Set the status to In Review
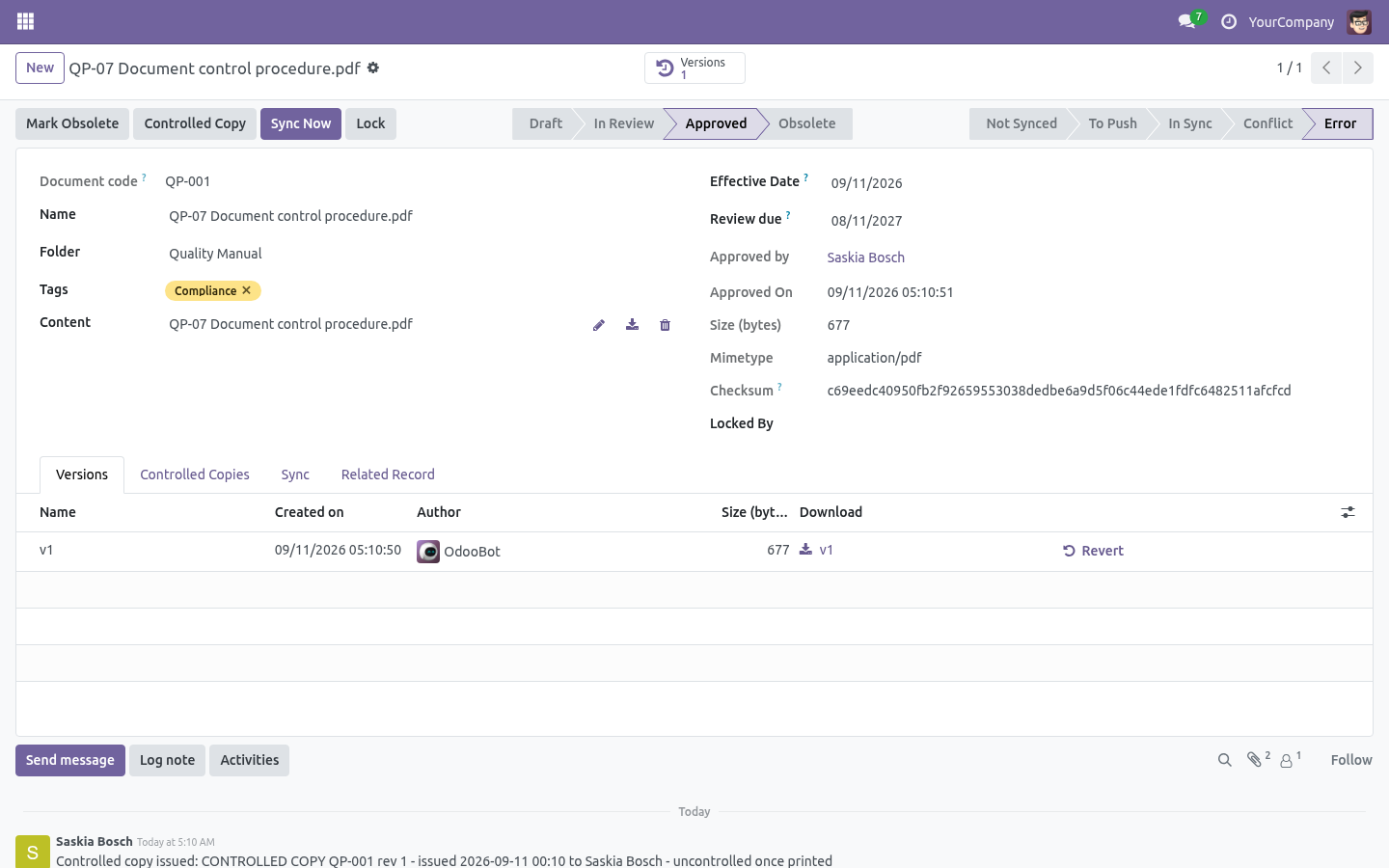1389x868 pixels. [623, 123]
